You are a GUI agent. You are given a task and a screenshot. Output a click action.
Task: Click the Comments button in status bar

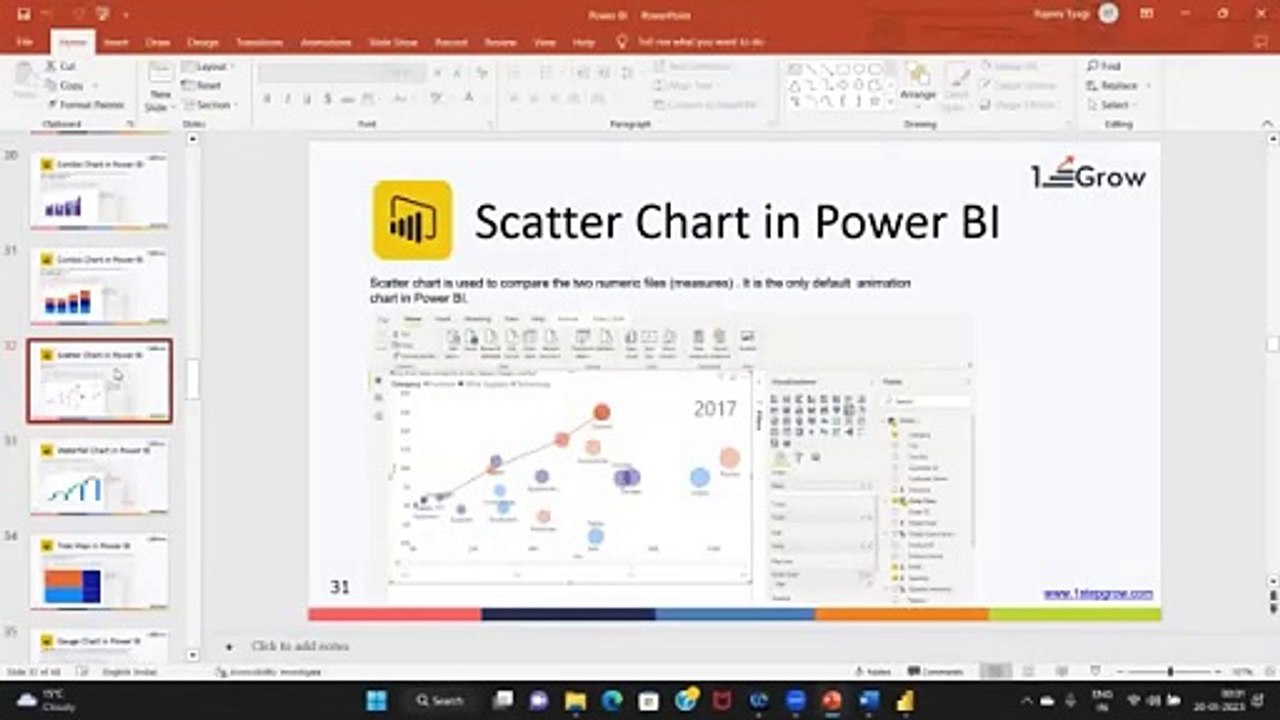(935, 672)
